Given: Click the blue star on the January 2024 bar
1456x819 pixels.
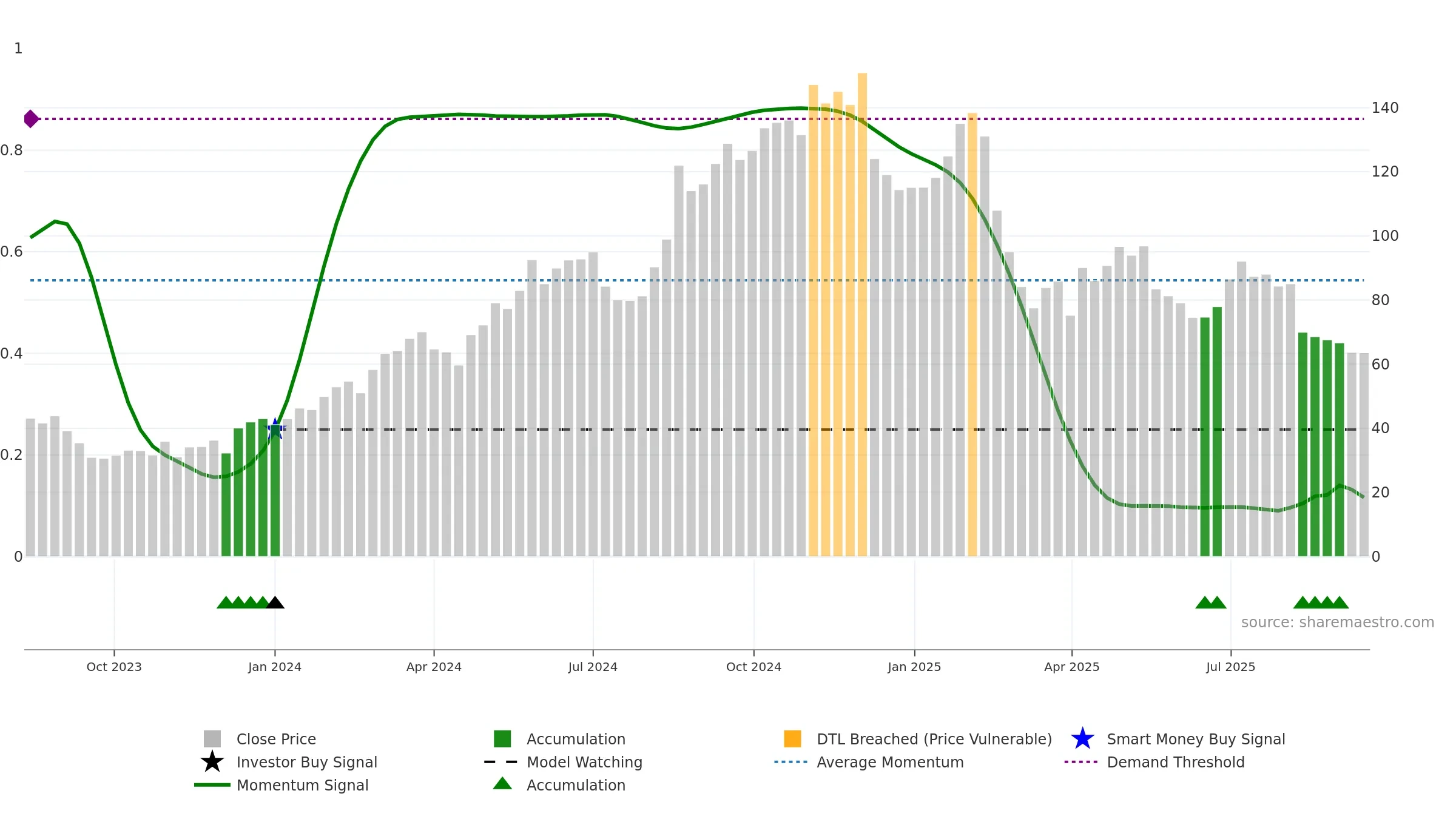Looking at the screenshot, I should point(275,428).
